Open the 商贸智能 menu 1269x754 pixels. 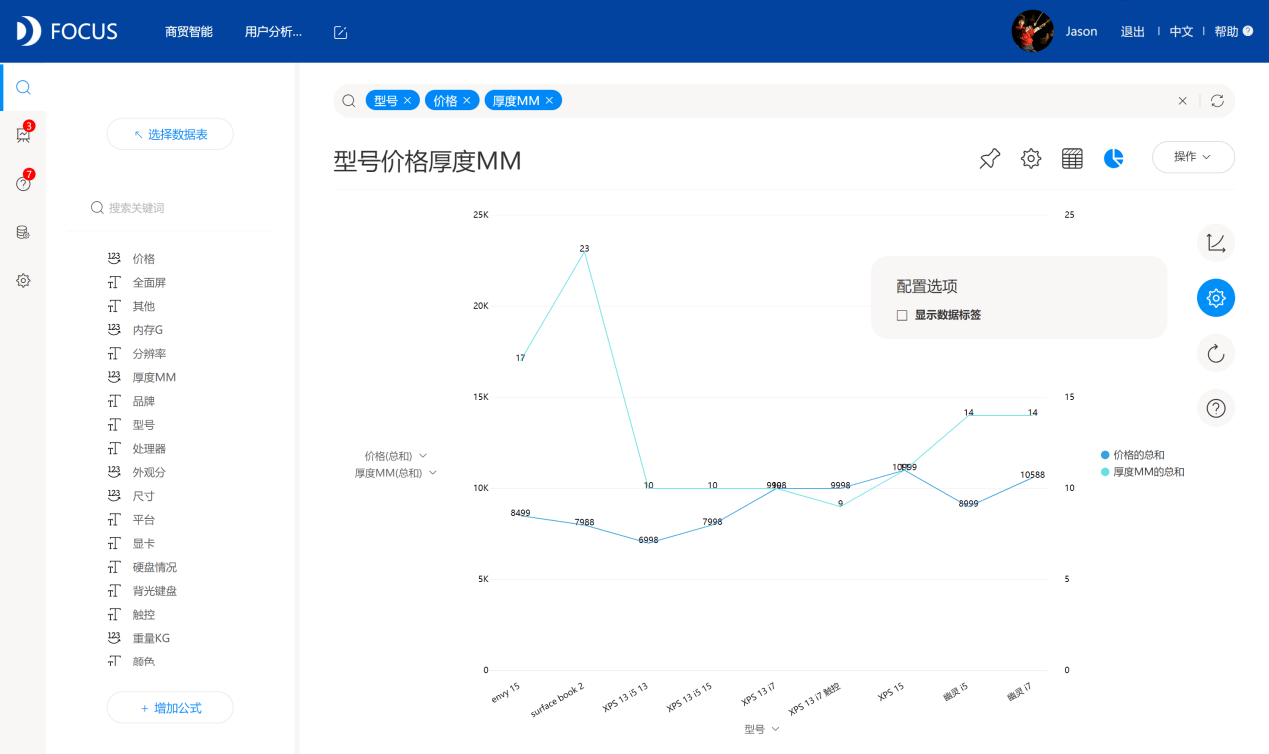tap(188, 32)
